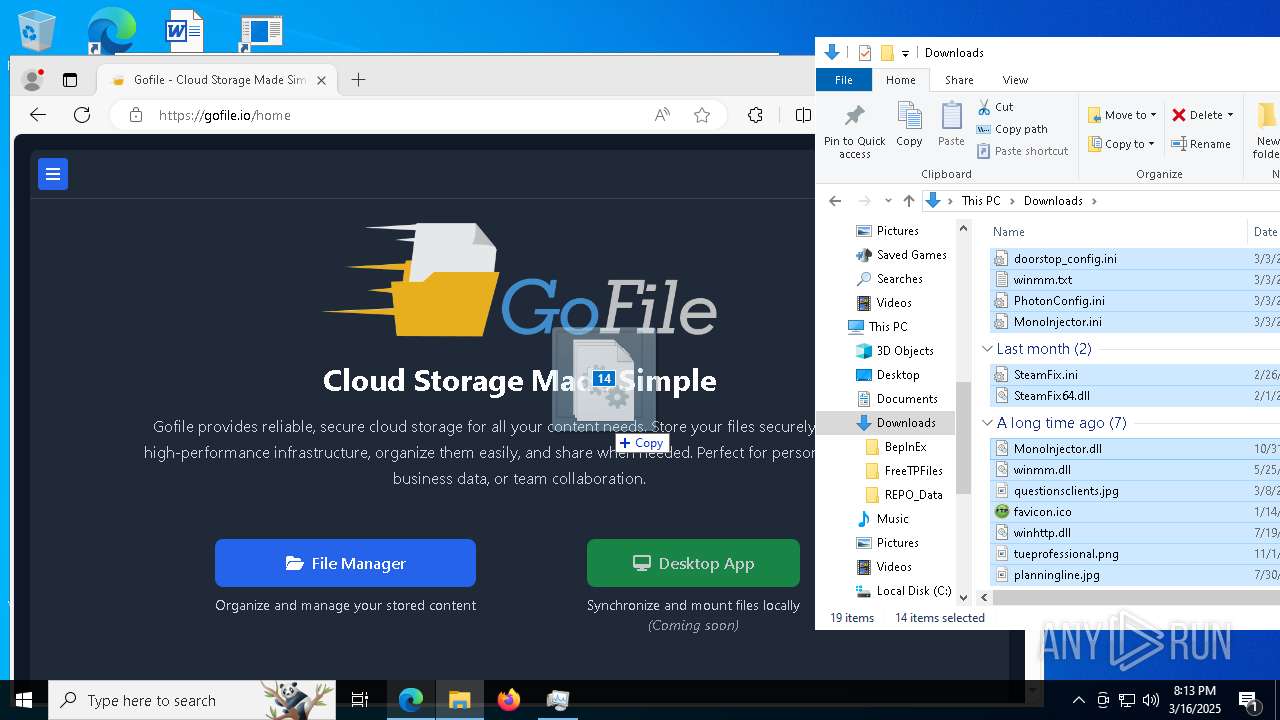Open the File tab in Explorer
The image size is (1280, 720).
[843, 80]
